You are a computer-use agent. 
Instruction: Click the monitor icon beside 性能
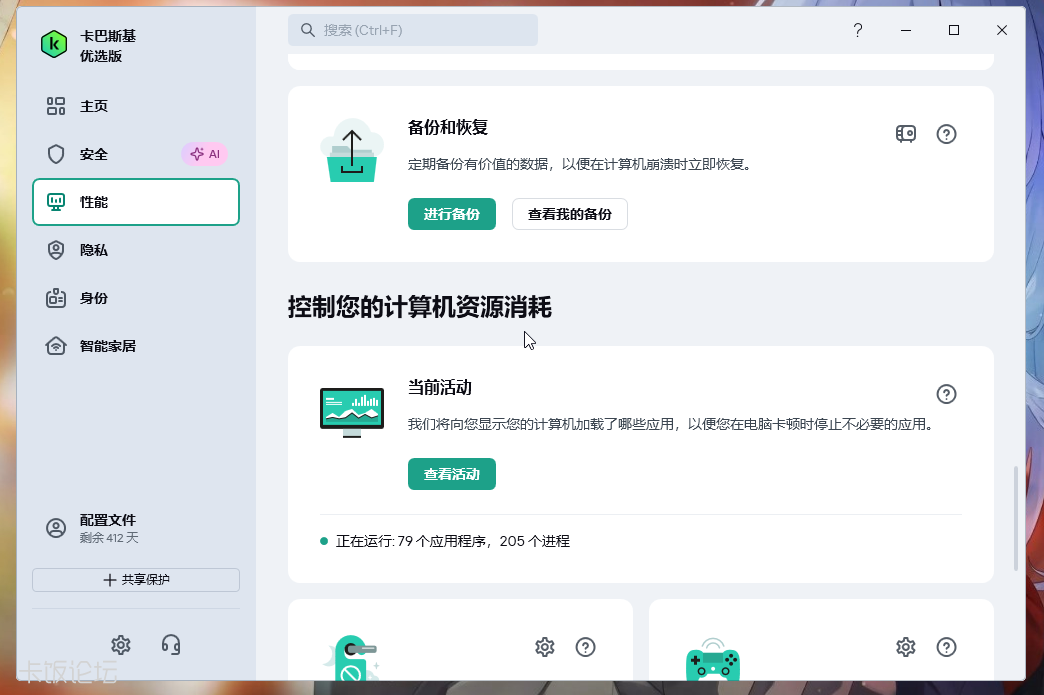click(56, 202)
